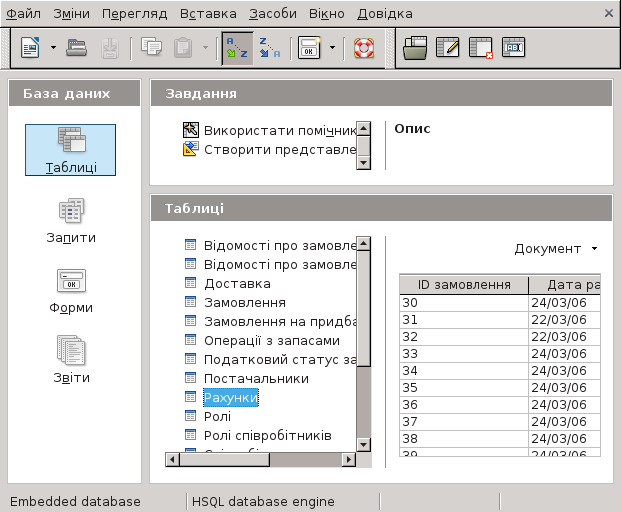Click tasks list scroll down arrow
Image resolution: width=621 pixels, height=512 pixels.
click(x=364, y=163)
